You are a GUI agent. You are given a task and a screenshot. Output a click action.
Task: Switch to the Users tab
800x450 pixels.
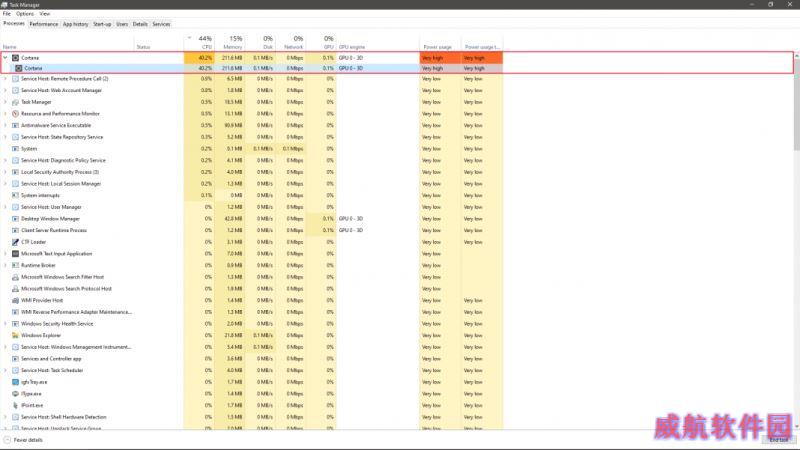pyautogui.click(x=122, y=24)
